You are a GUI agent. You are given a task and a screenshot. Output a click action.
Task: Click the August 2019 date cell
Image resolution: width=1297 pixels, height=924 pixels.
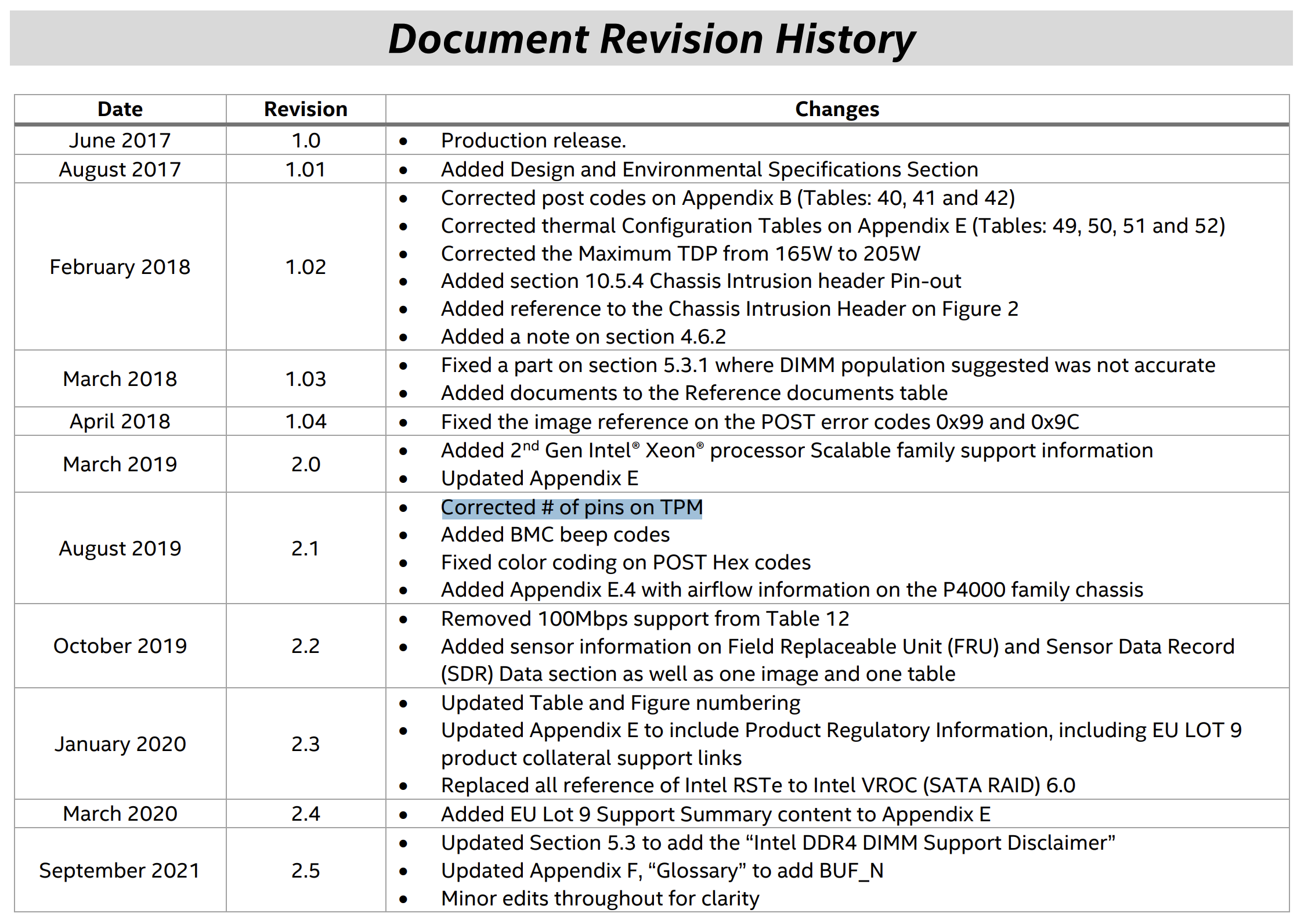(120, 548)
